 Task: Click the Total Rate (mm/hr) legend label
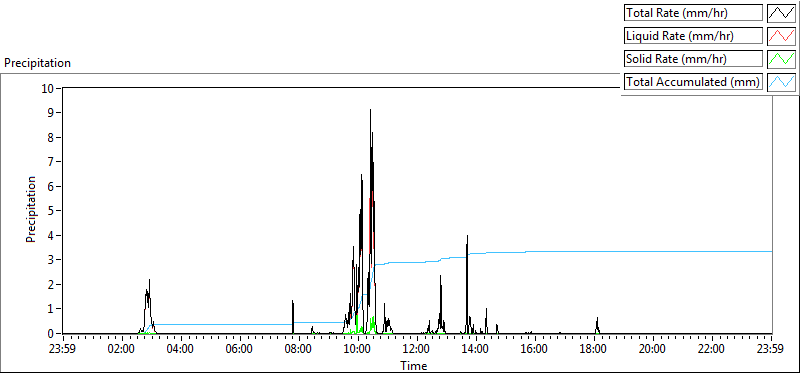(693, 13)
